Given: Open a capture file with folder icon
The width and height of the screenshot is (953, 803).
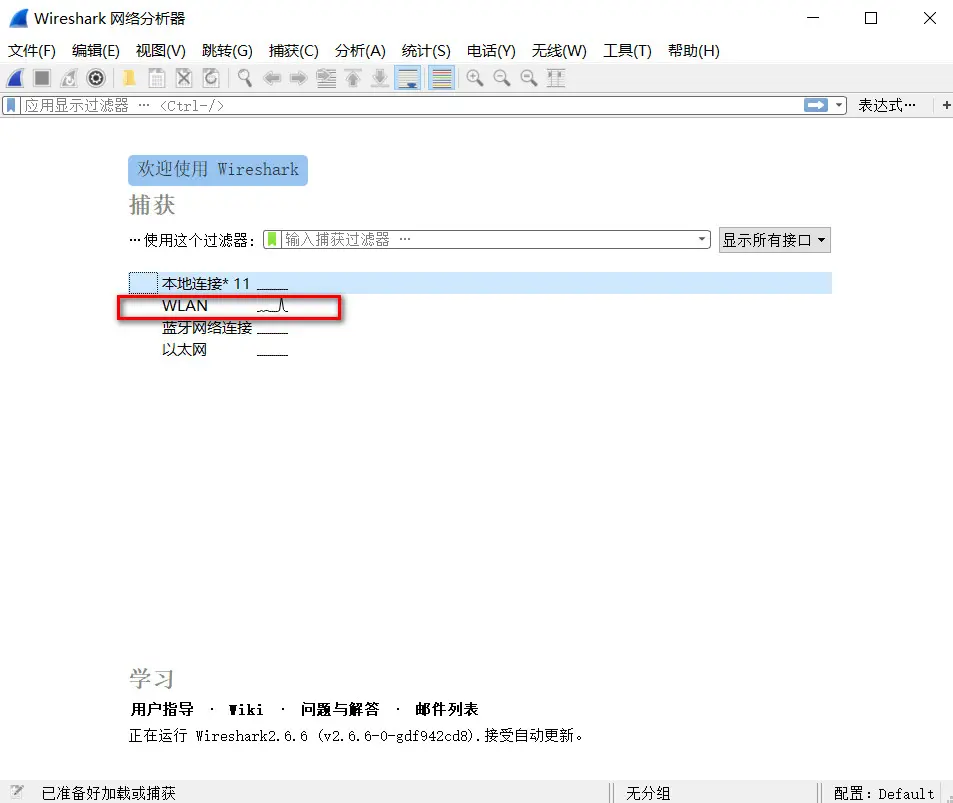Looking at the screenshot, I should (x=129, y=78).
